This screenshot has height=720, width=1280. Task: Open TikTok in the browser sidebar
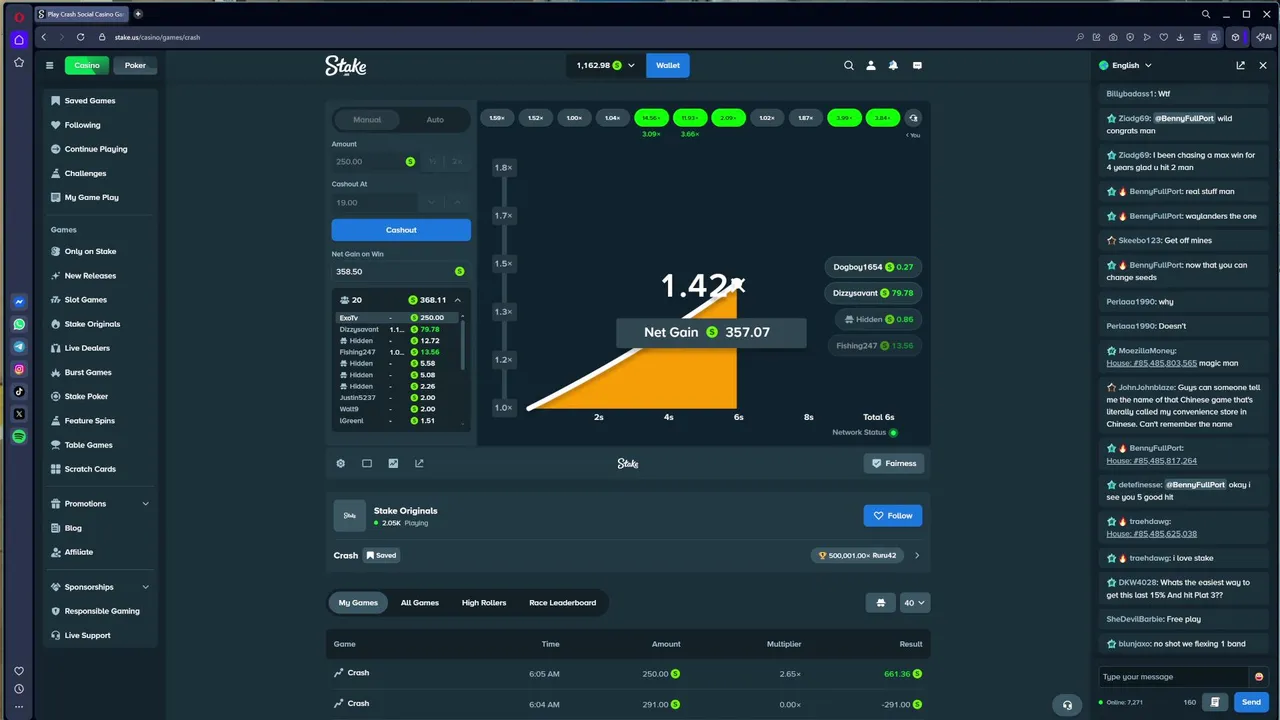19,392
